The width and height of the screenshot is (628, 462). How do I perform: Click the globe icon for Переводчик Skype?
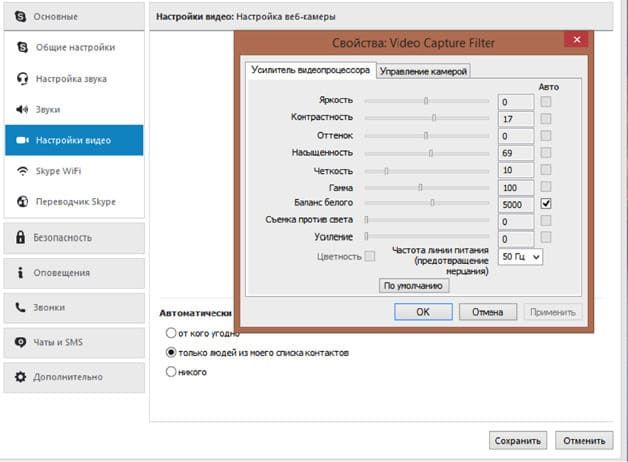(22, 201)
